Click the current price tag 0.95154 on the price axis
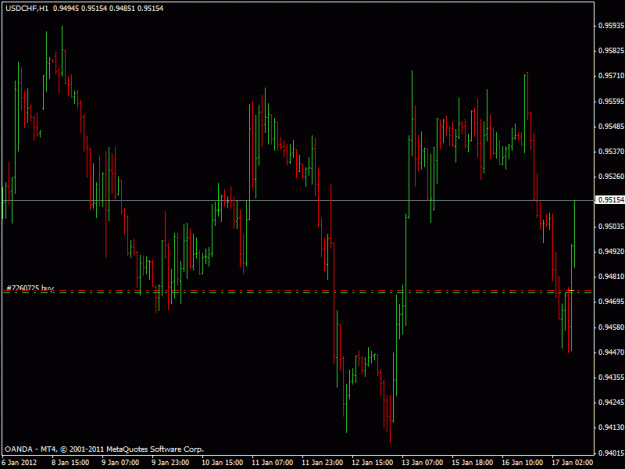Viewport: 625px width, 469px height. click(611, 200)
